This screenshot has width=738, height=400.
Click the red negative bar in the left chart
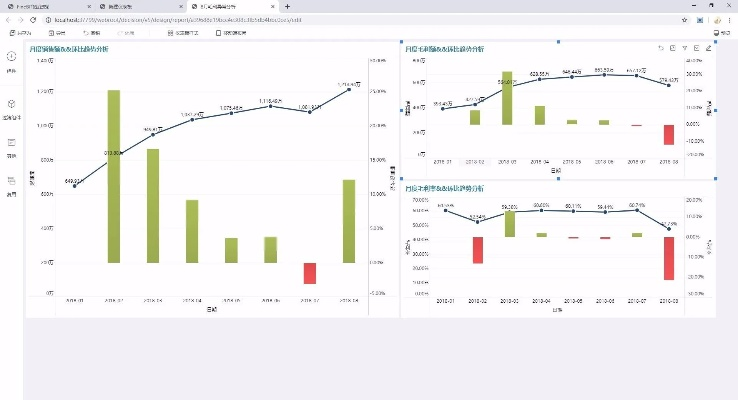click(x=310, y=273)
